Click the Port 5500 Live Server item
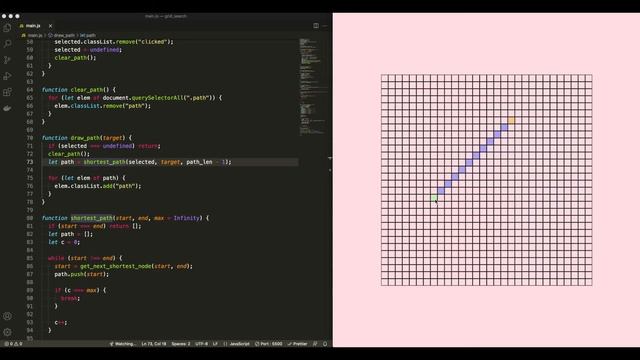Screen dimensions: 640x360 (269, 344)
